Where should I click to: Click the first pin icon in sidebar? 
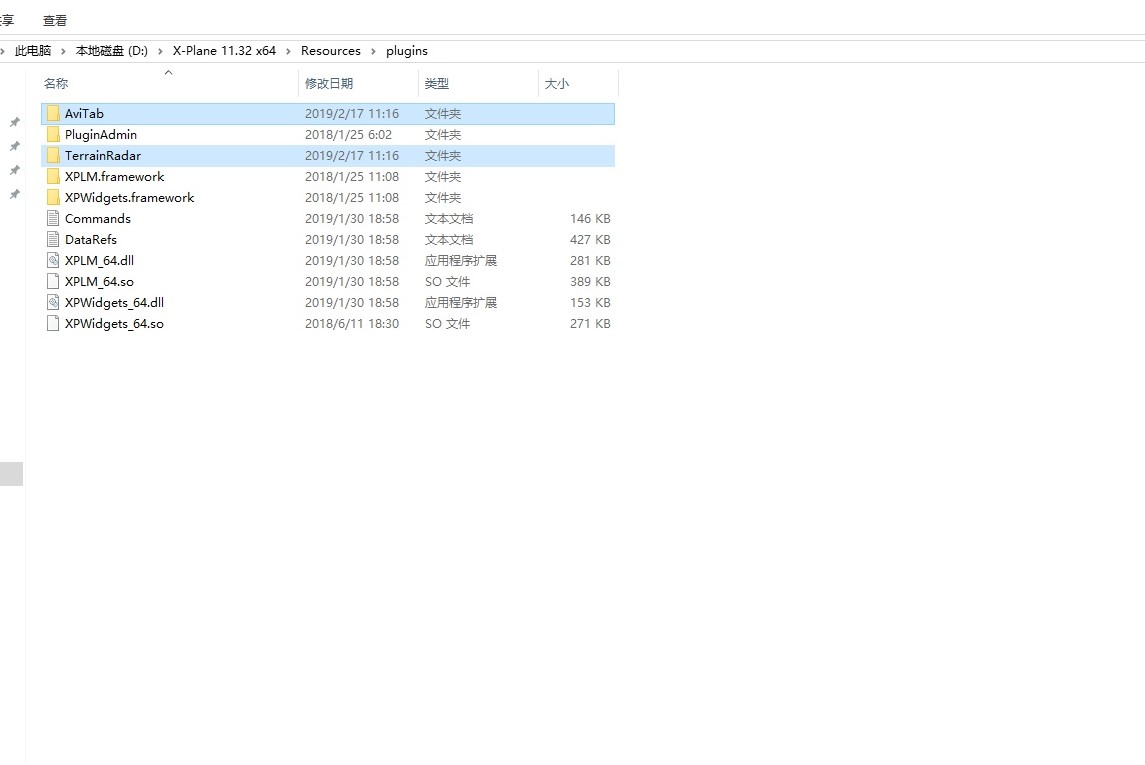tap(14, 122)
